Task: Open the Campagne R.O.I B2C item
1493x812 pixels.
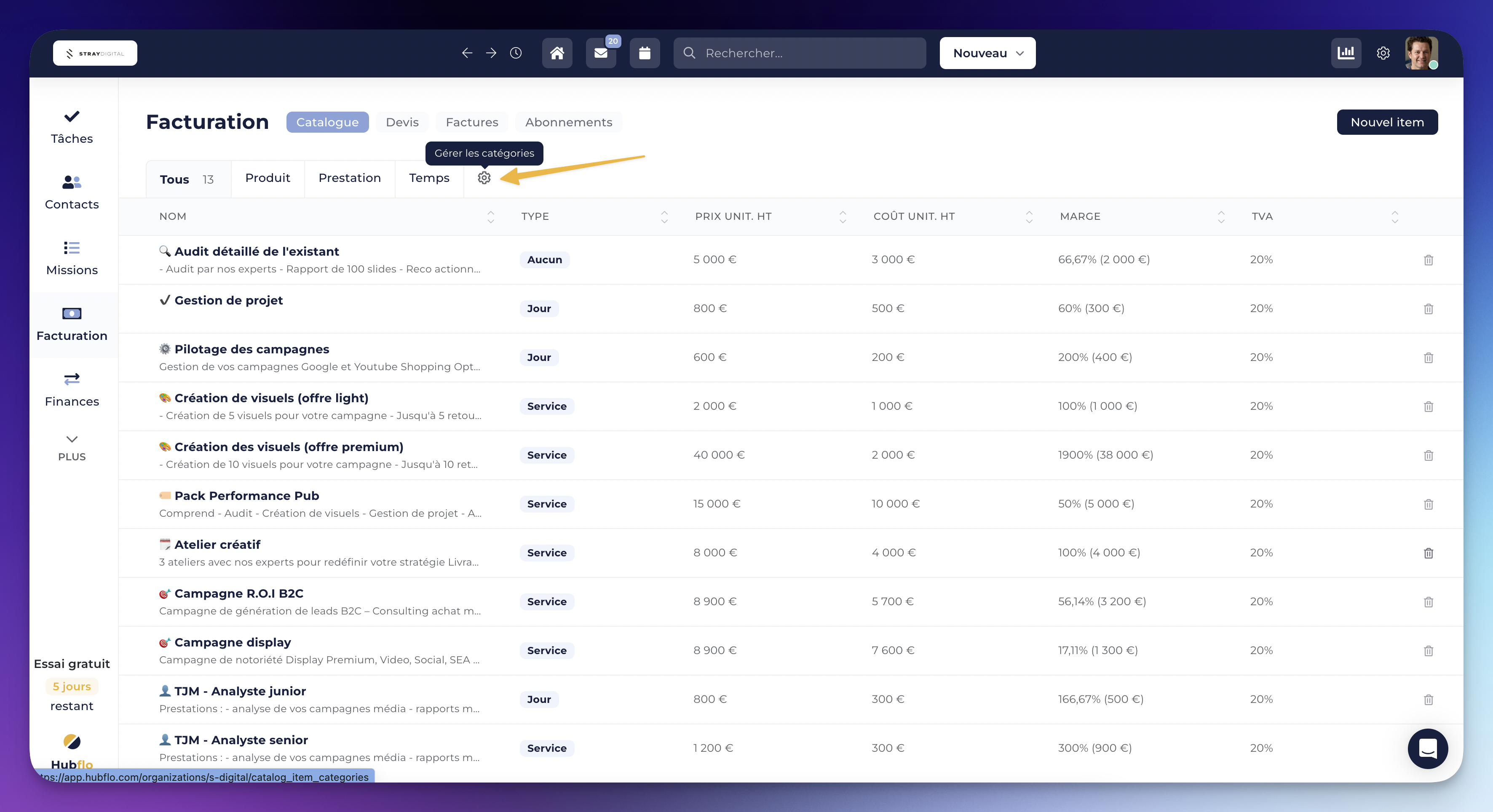Action: (239, 593)
